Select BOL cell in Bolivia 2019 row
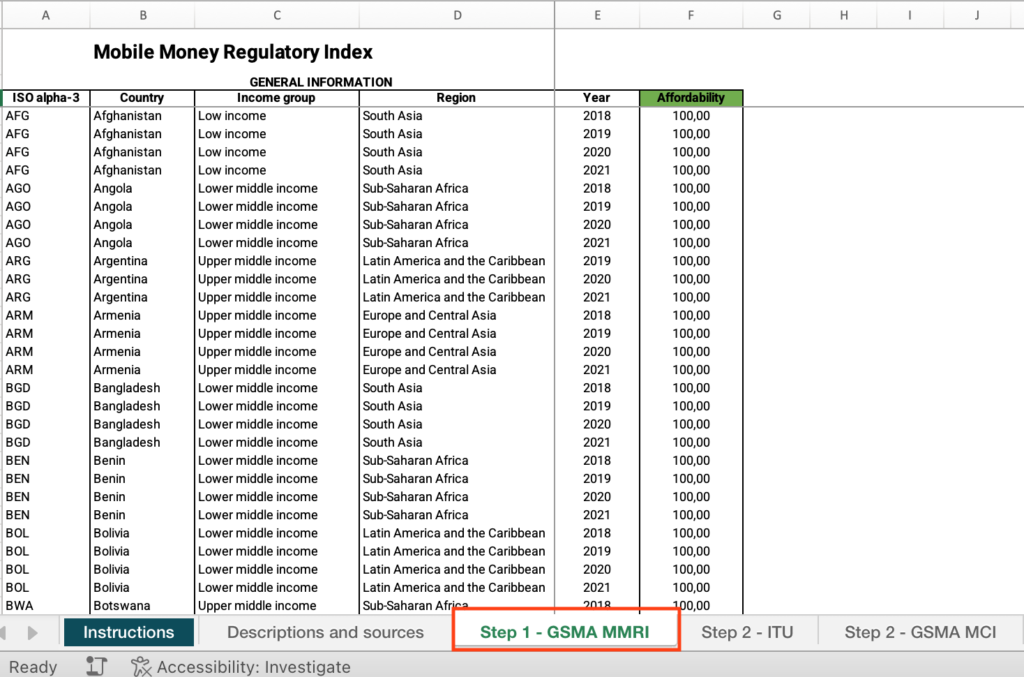Screen dimensions: 1024x677 (x=46, y=552)
